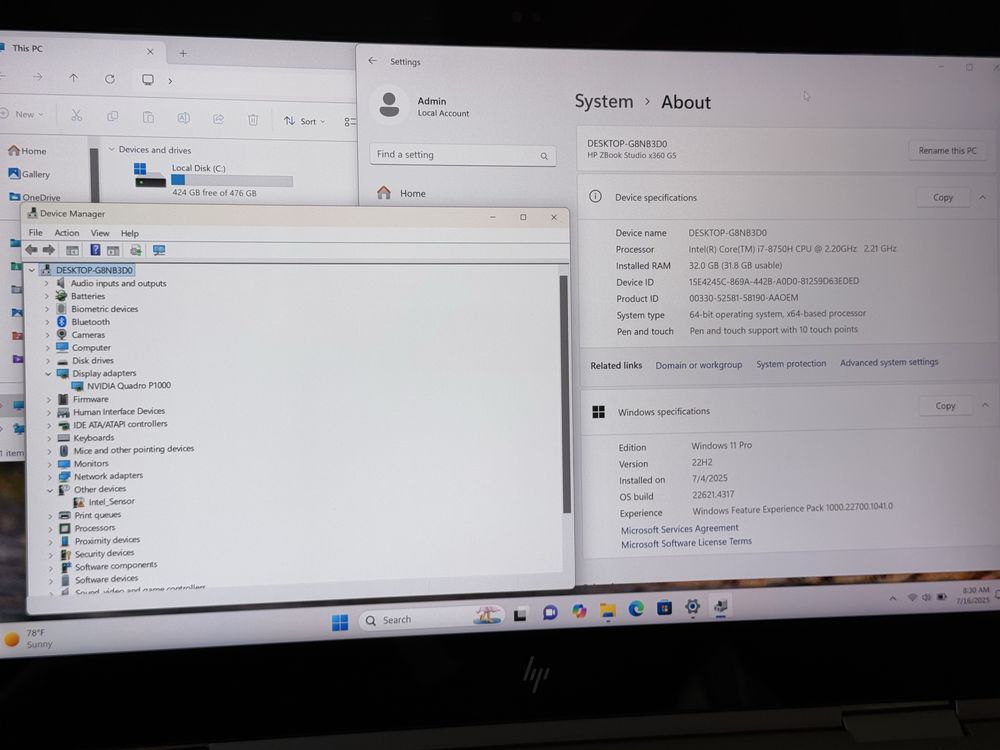Collapse the Devices and drives group
The width and height of the screenshot is (1000, 750).
point(112,149)
